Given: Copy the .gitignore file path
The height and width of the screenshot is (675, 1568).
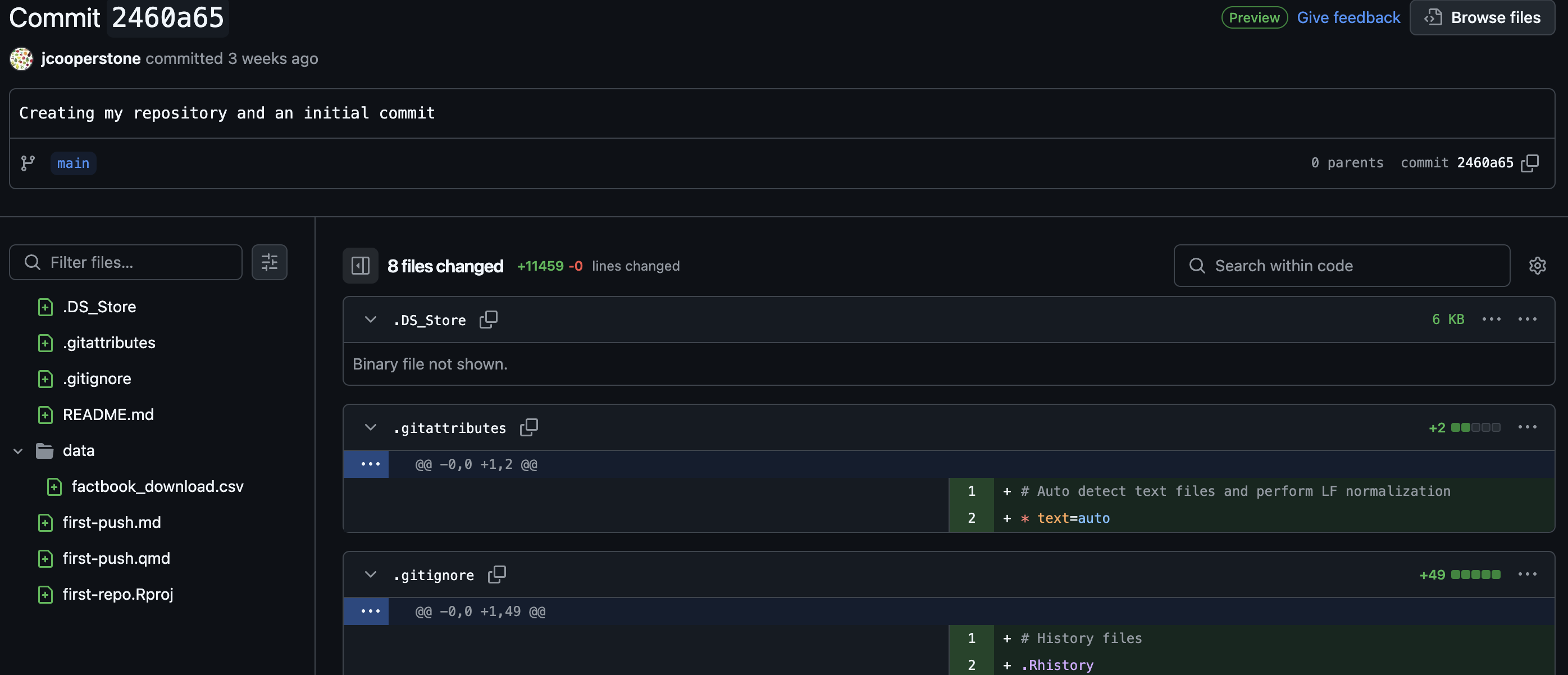Looking at the screenshot, I should point(496,574).
